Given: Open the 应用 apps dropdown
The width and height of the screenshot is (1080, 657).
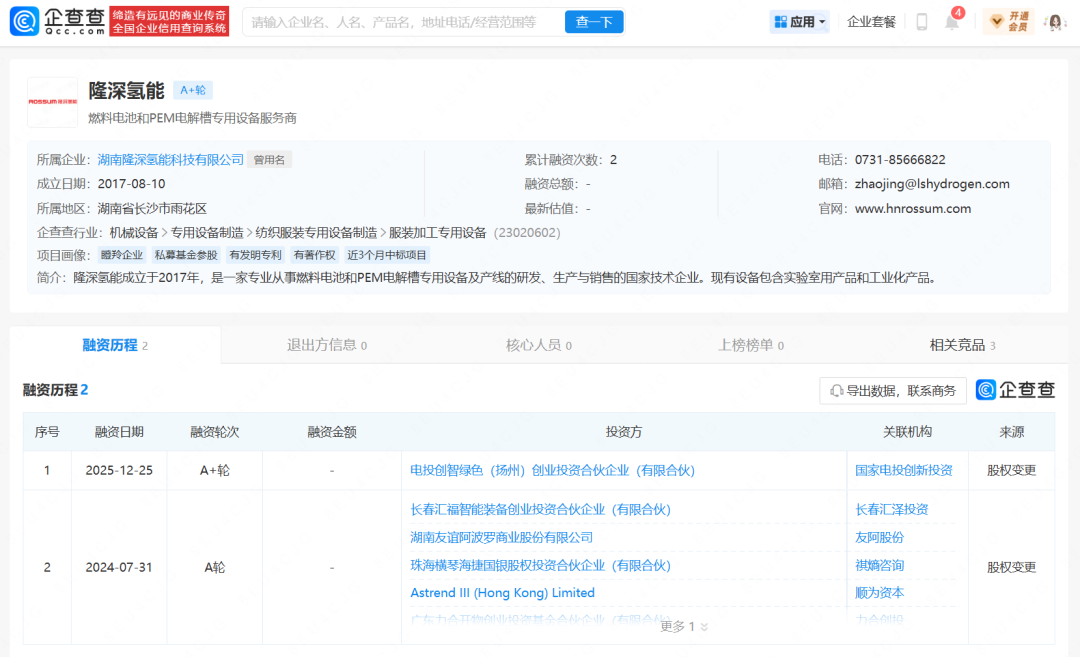Looking at the screenshot, I should 799,21.
